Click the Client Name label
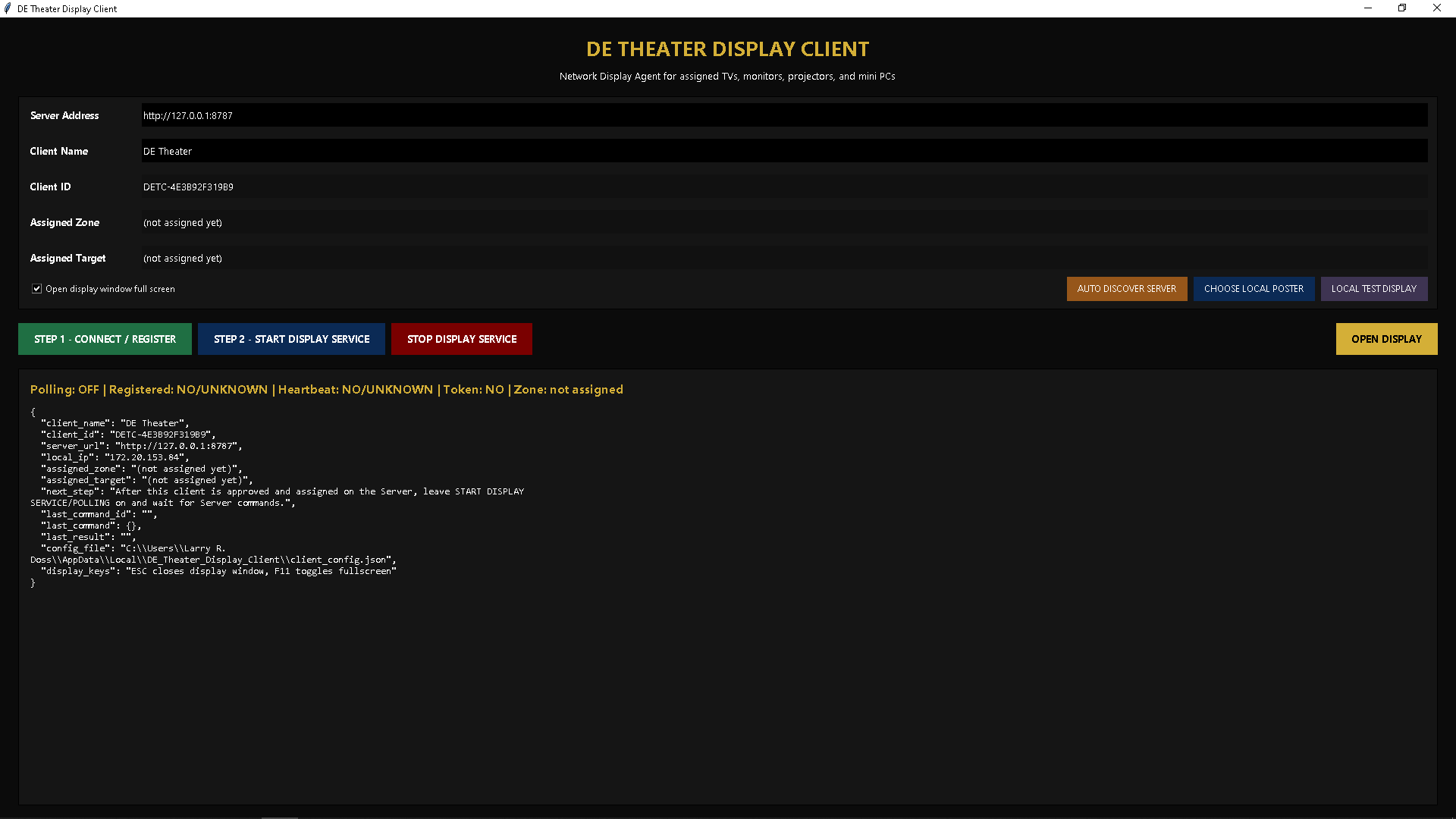The image size is (1456, 819). point(59,151)
